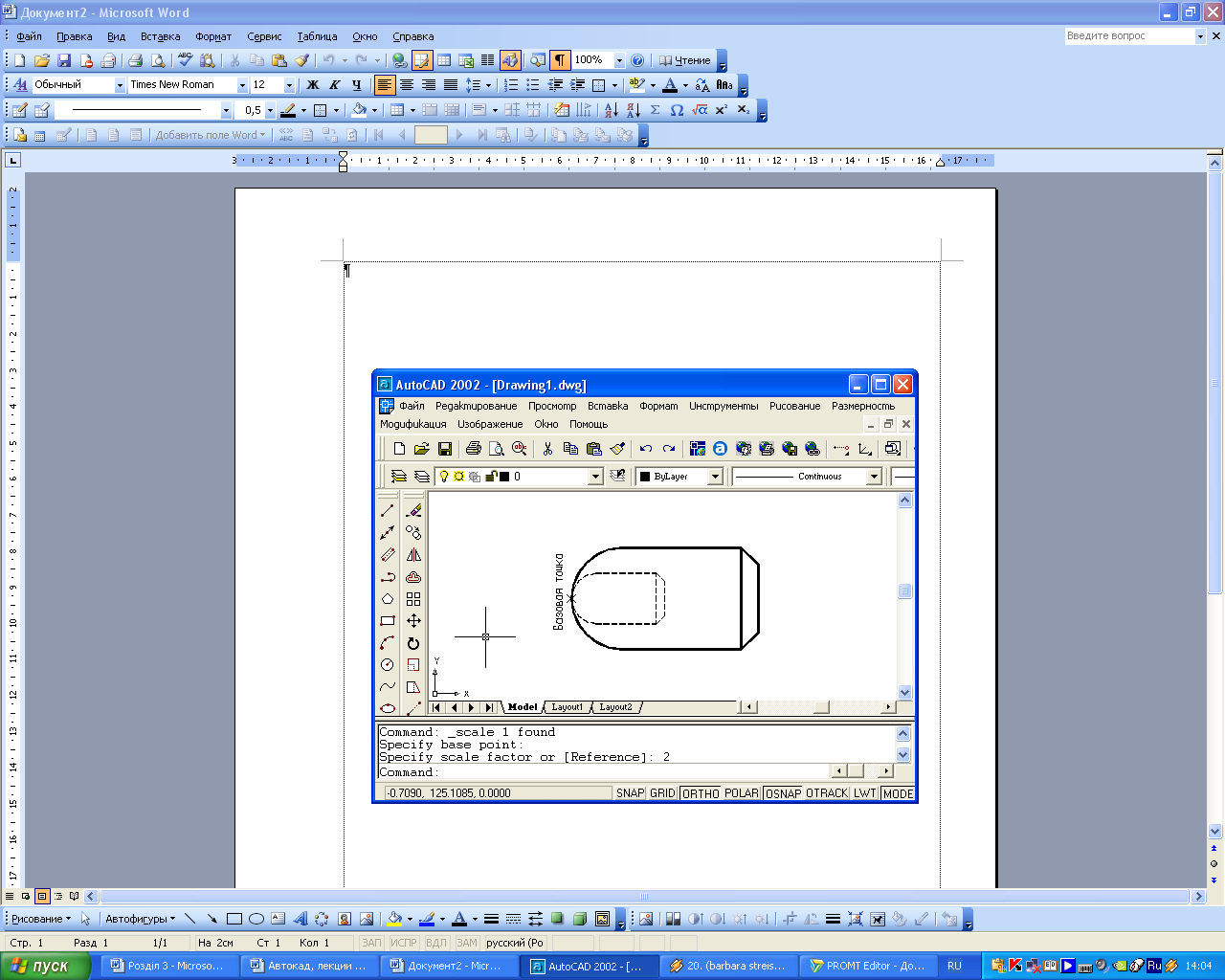Image resolution: width=1225 pixels, height=980 pixels.
Task: Pick font color red A swatch
Action: [669, 85]
